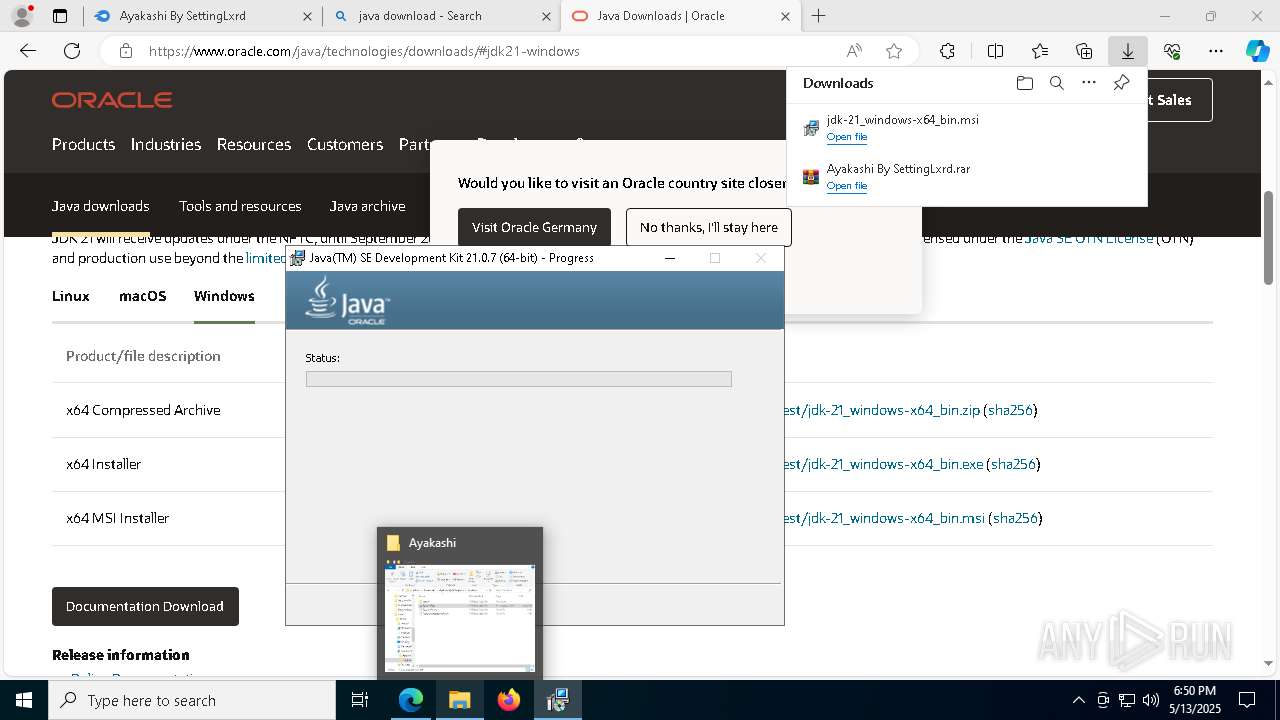View site info lock icon

coord(125,51)
